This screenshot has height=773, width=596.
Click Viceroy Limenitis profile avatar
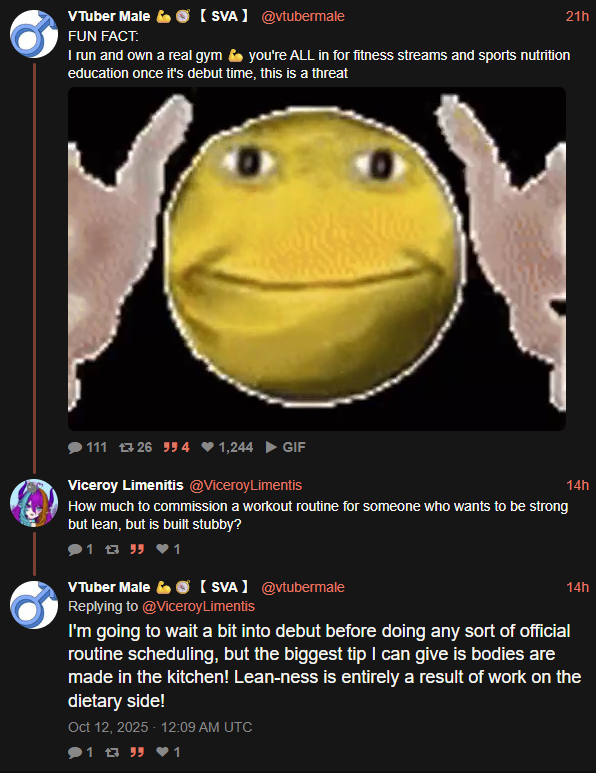click(x=34, y=503)
